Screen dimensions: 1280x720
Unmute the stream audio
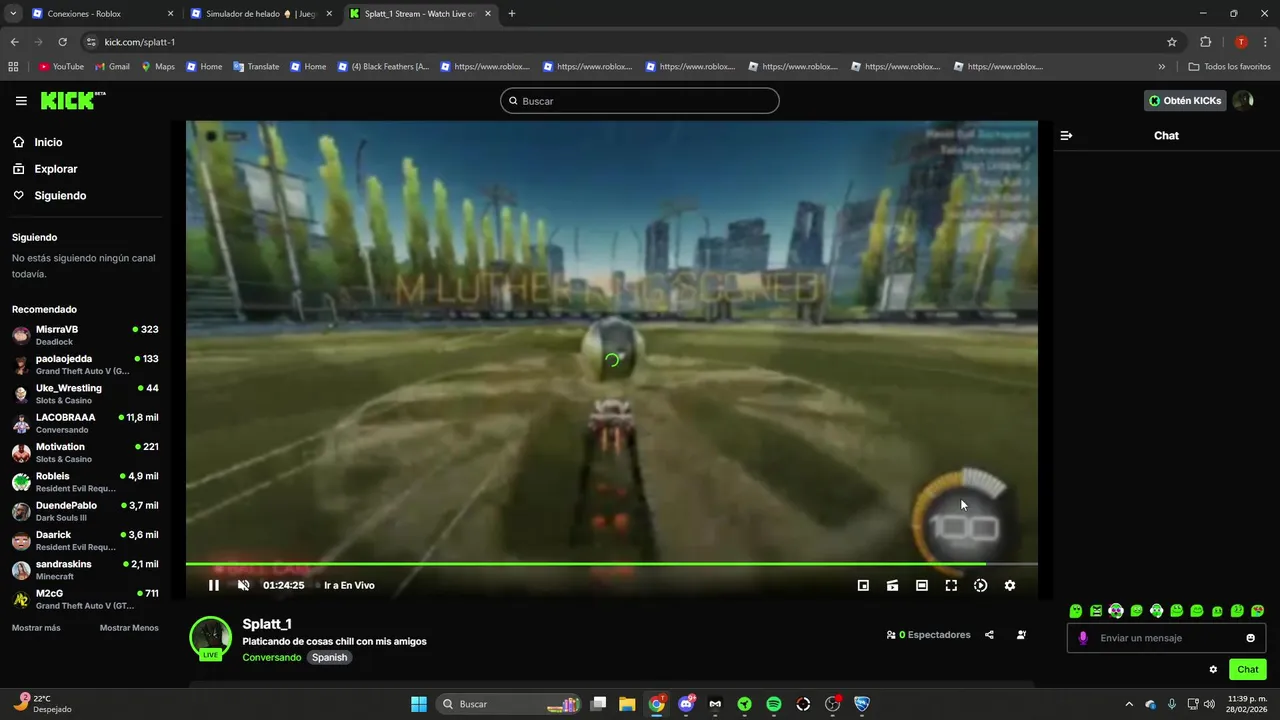[243, 585]
